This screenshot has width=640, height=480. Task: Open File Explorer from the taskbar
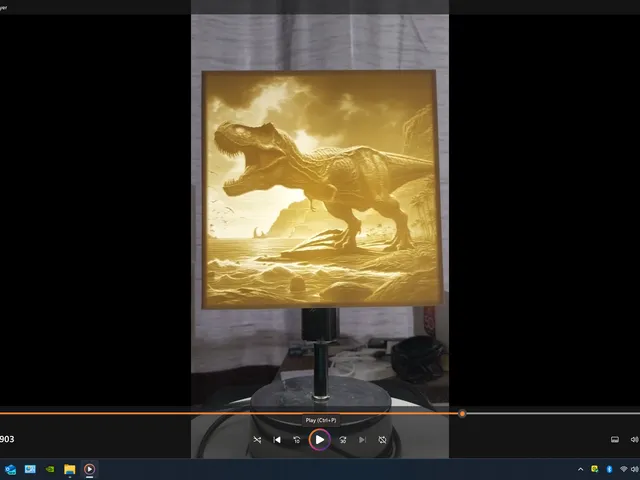[70, 469]
